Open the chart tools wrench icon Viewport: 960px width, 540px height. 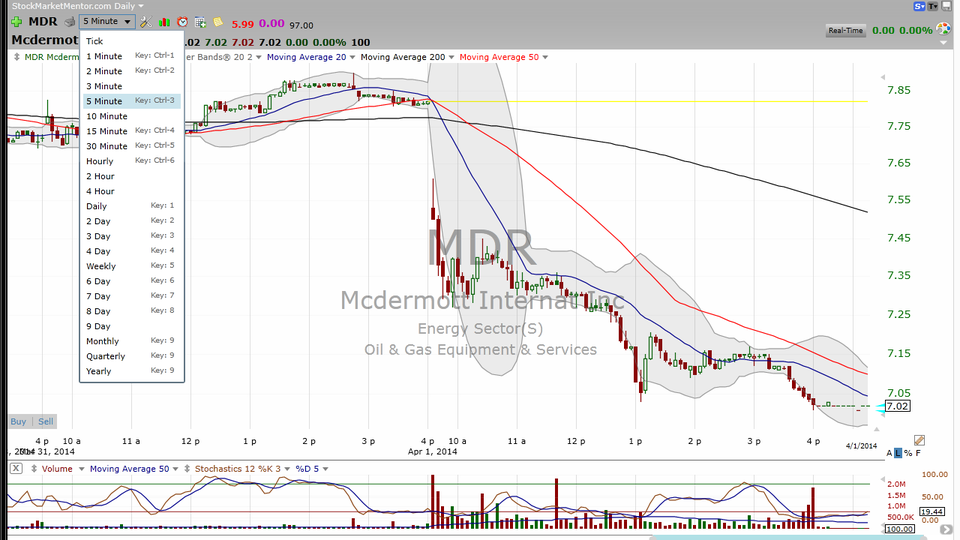click(146, 22)
